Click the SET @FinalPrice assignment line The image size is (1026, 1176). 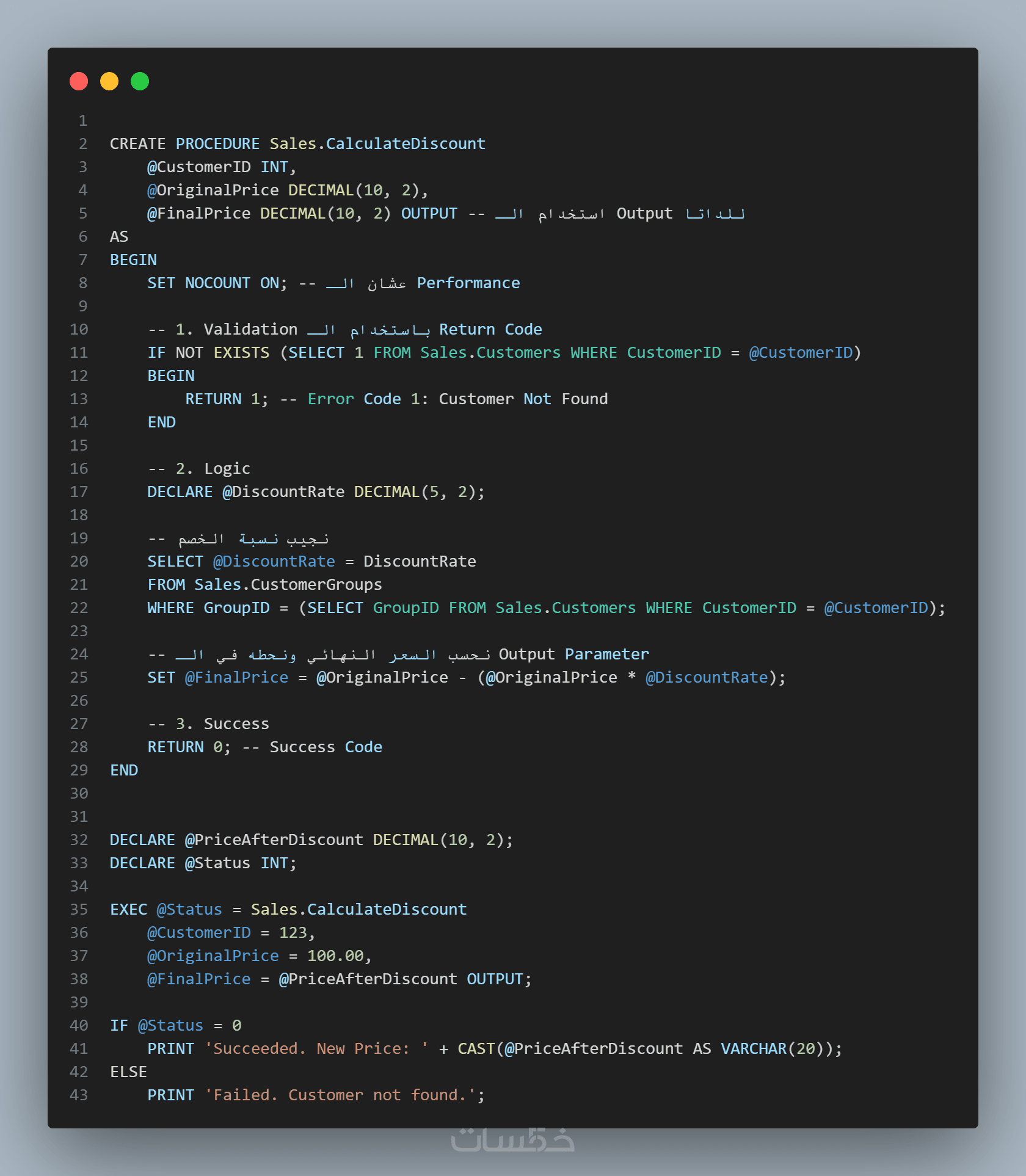(466, 678)
